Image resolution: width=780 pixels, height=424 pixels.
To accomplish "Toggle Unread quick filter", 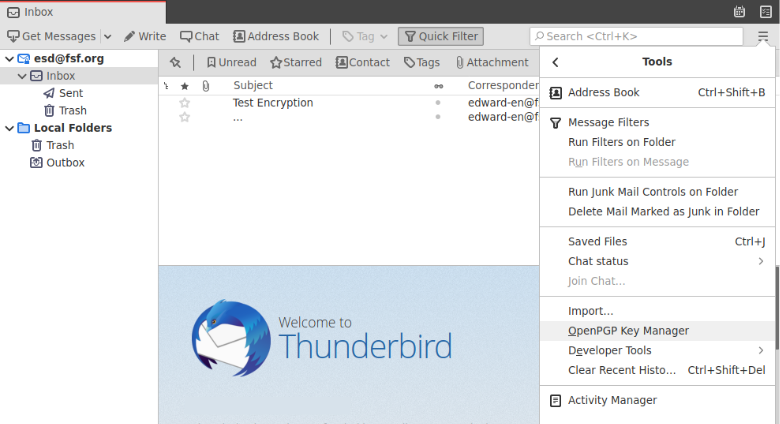I will click(231, 62).
